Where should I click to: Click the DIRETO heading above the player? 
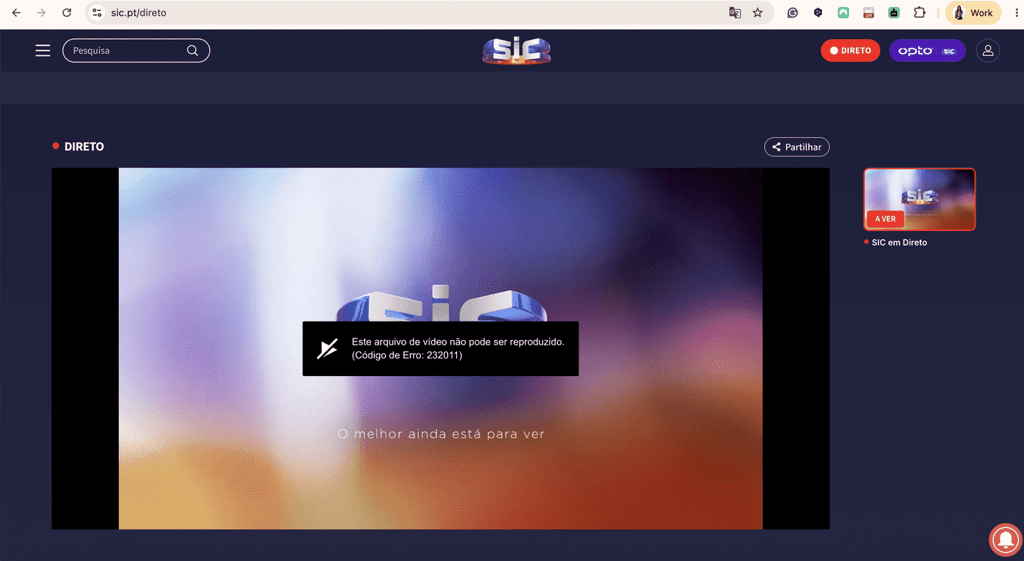pos(84,146)
